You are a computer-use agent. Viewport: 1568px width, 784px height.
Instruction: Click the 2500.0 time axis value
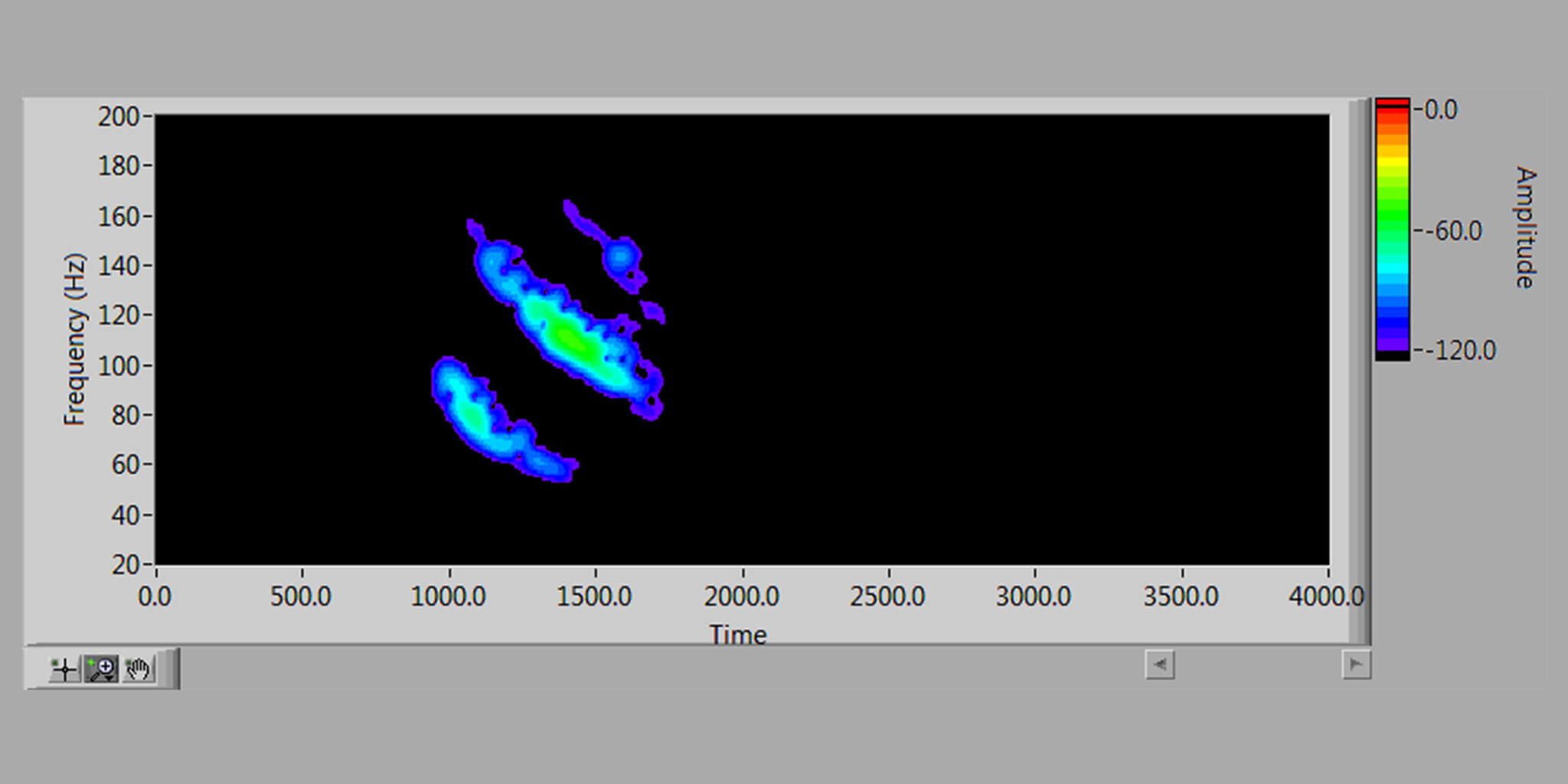tap(887, 596)
